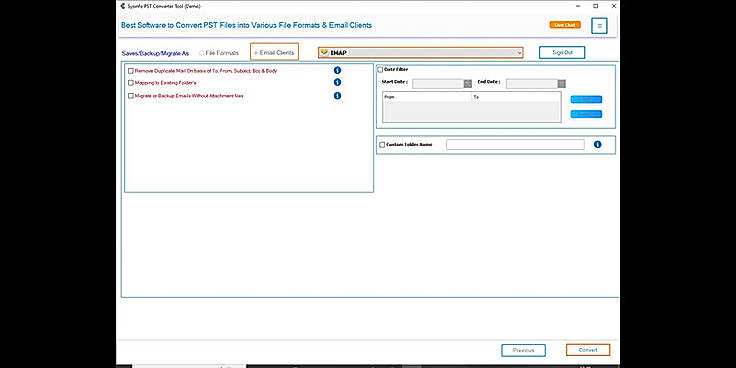
Task: Enable Remove Duplicate Mail checkbox
Action: coord(131,71)
